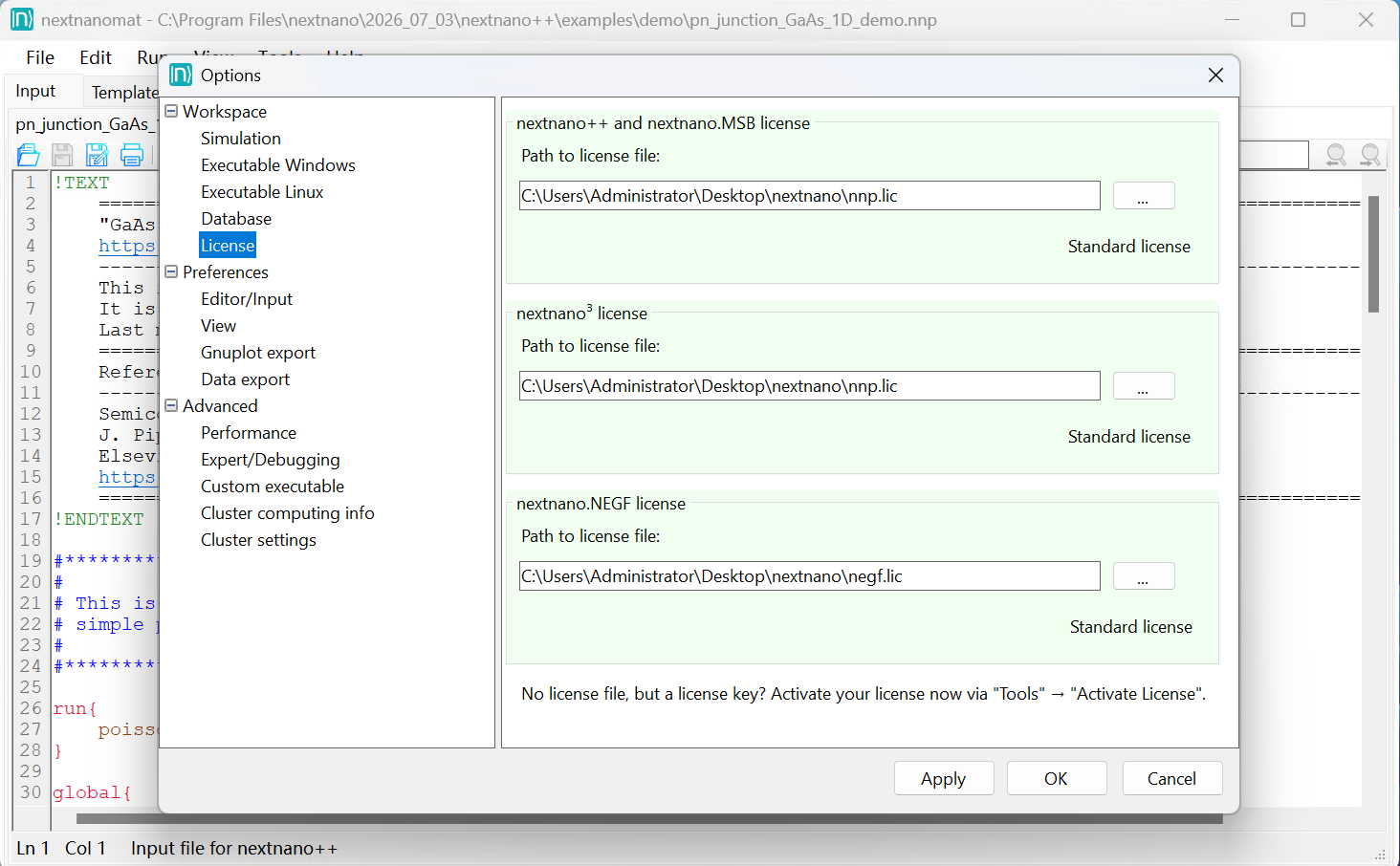Viewport: 1400px width, 866px height.
Task: Select Executable Linux in the tree
Action: click(262, 192)
